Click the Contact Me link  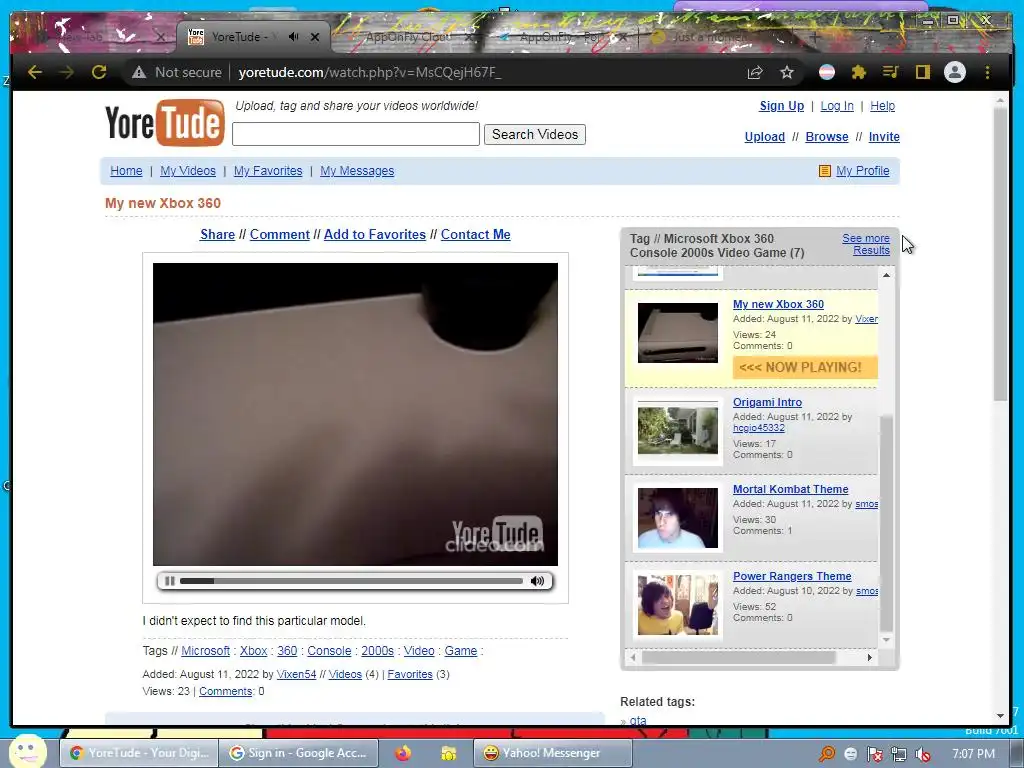[x=475, y=234]
